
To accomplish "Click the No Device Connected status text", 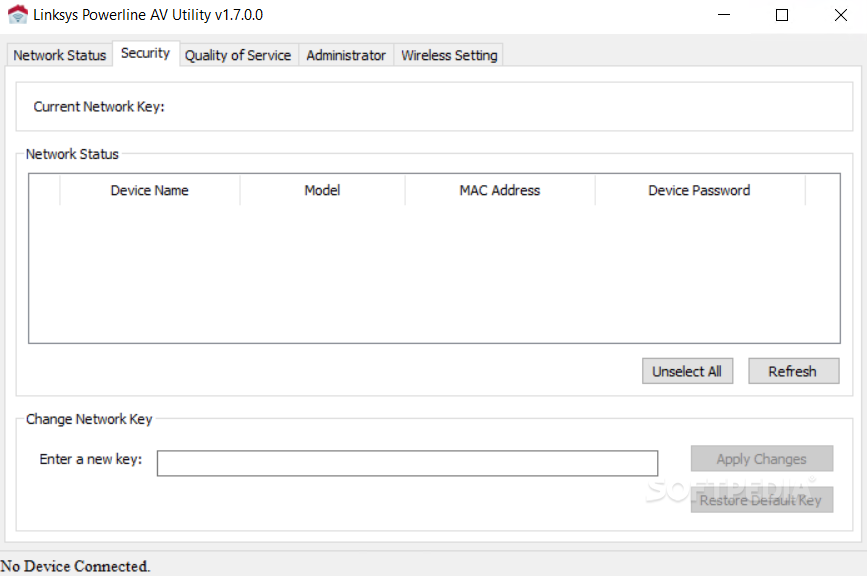I will click(x=75, y=566).
